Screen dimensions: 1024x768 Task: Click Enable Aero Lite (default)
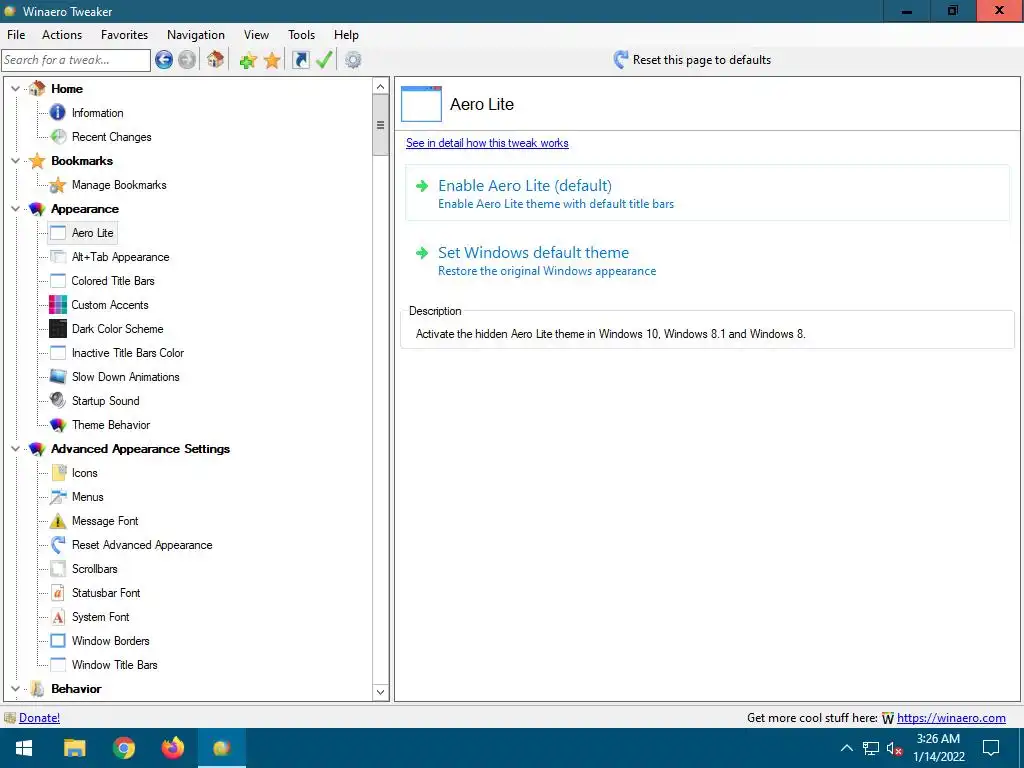[707, 193]
